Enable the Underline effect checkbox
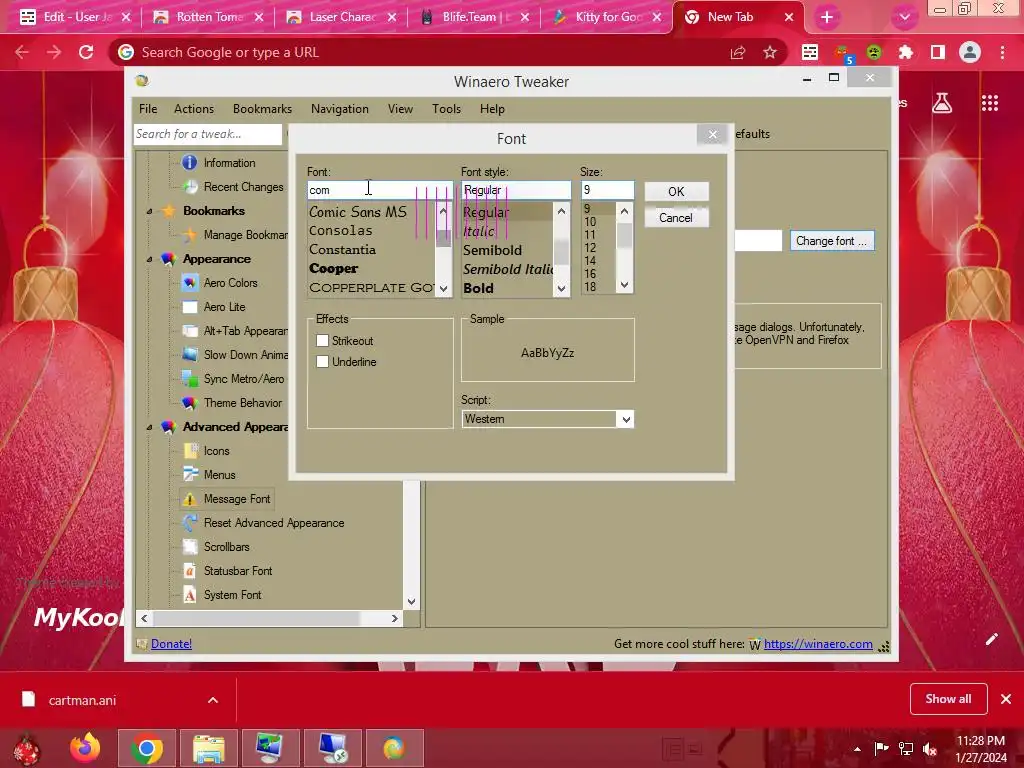The image size is (1024, 768). [322, 361]
